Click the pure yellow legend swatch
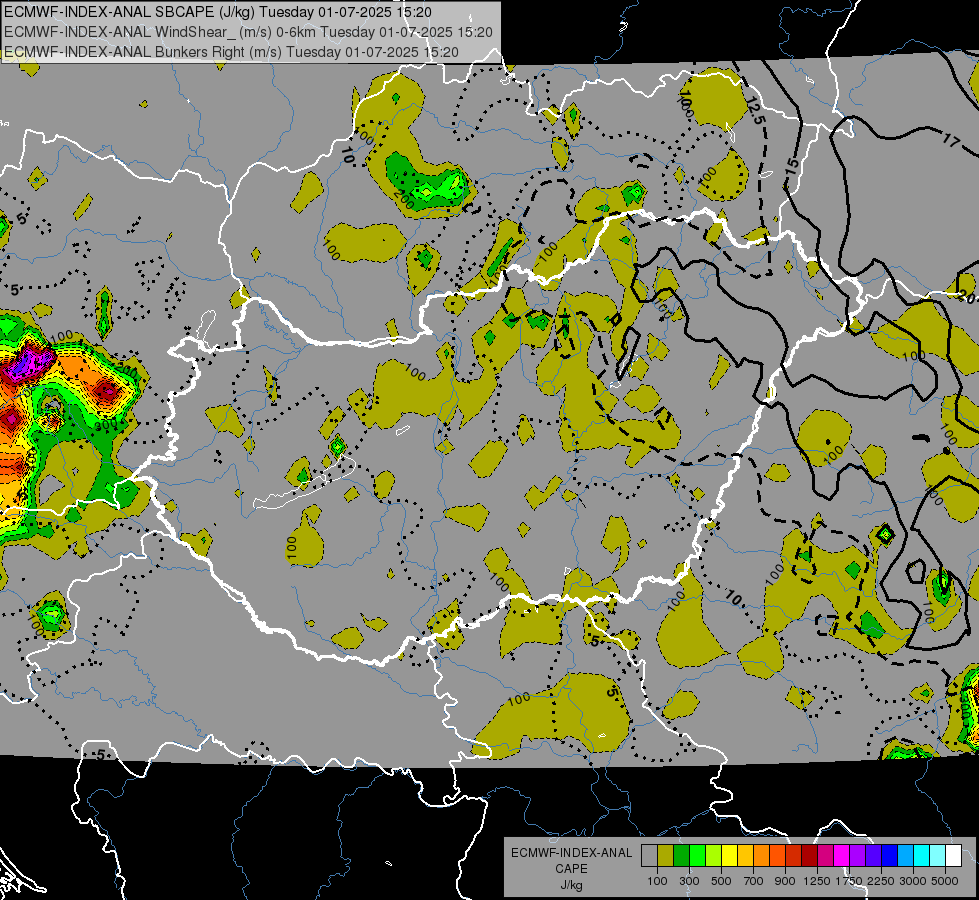Image resolution: width=979 pixels, height=900 pixels. point(729,856)
